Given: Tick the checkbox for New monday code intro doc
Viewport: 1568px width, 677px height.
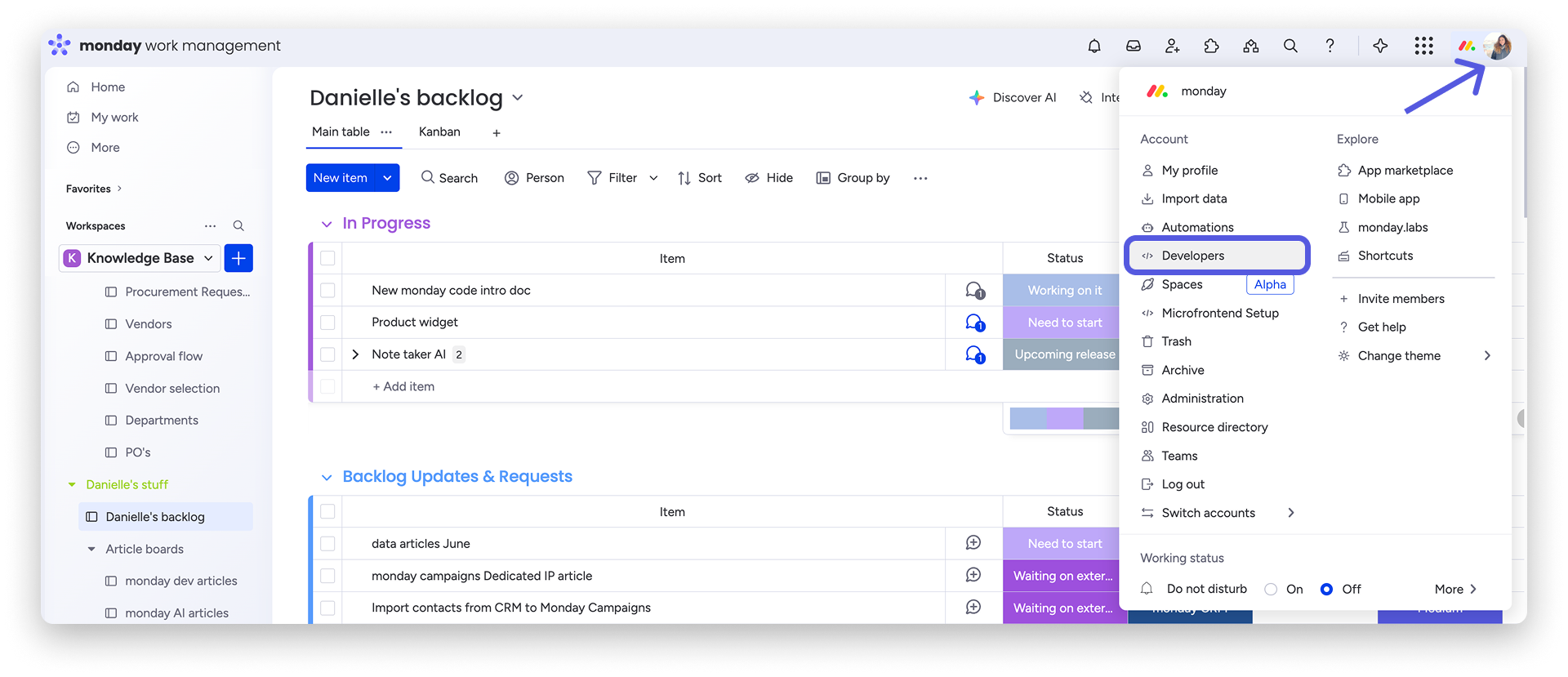Looking at the screenshot, I should (327, 290).
